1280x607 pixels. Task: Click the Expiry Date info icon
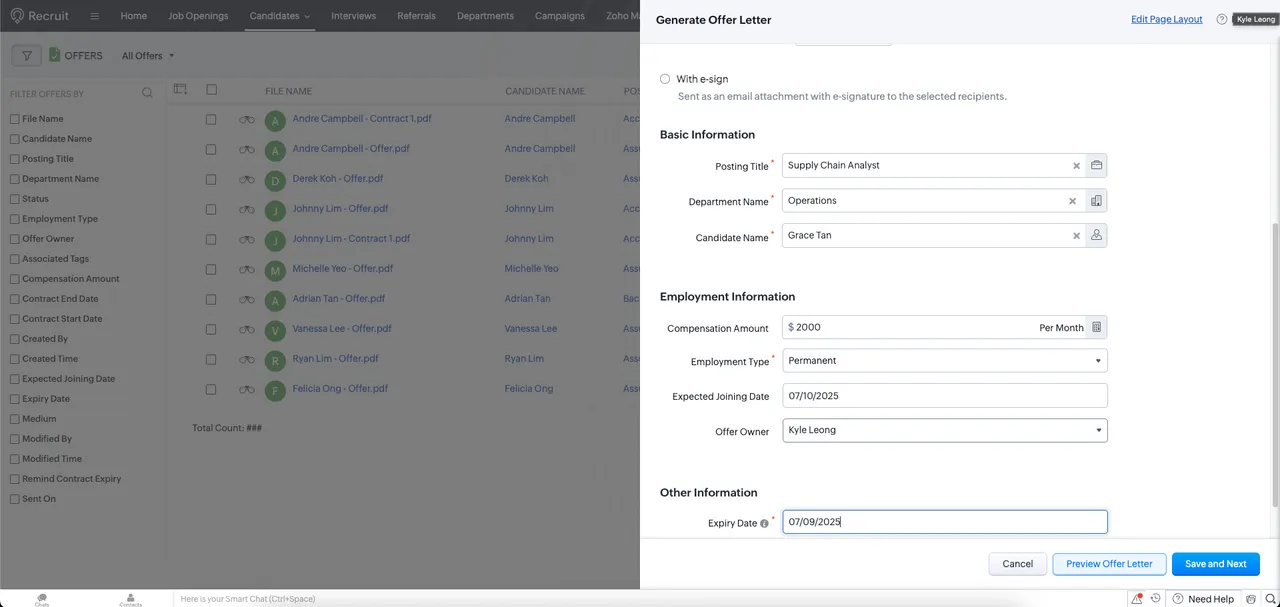coord(764,523)
